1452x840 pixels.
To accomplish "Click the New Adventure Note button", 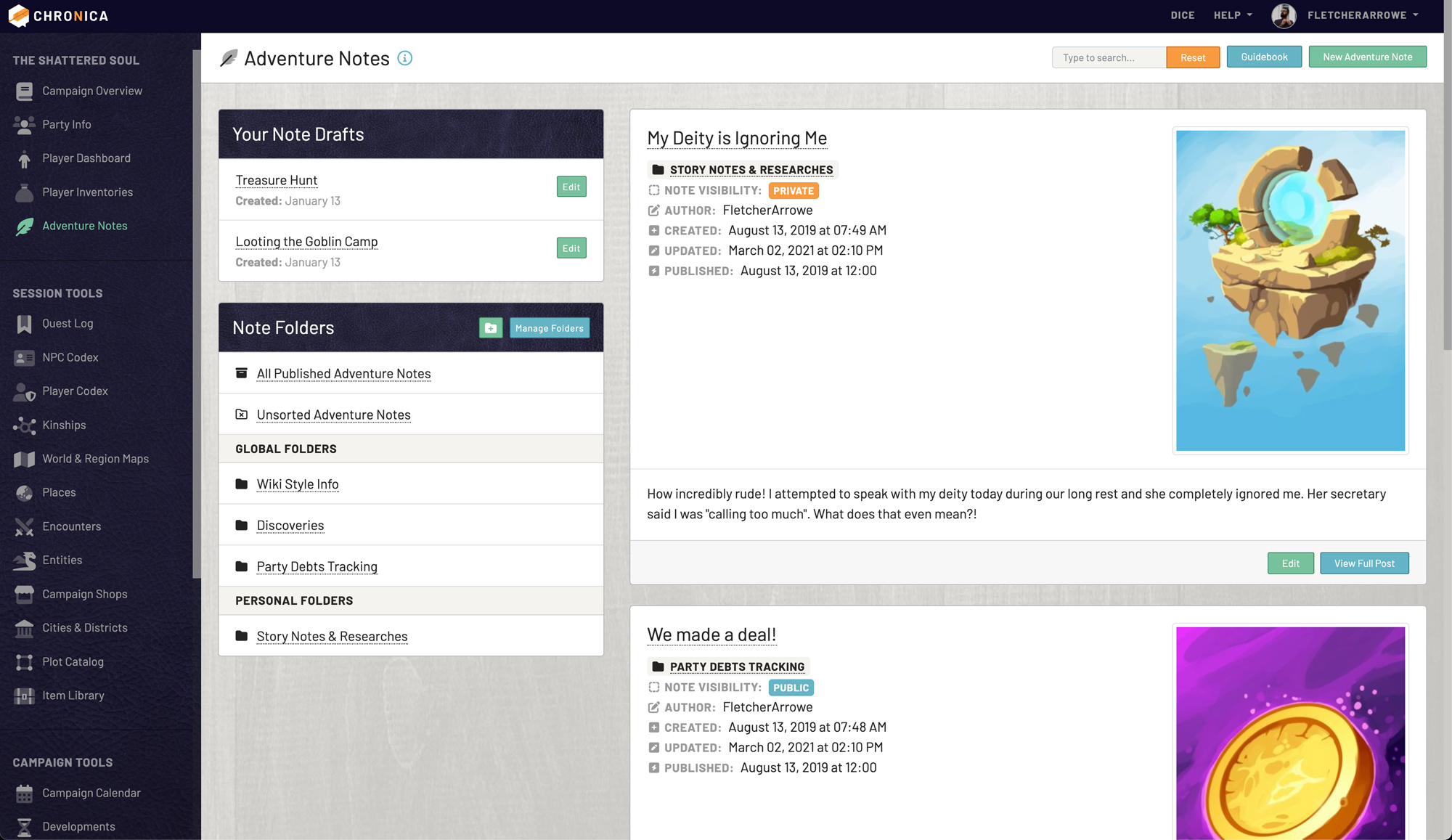I will pyautogui.click(x=1367, y=57).
